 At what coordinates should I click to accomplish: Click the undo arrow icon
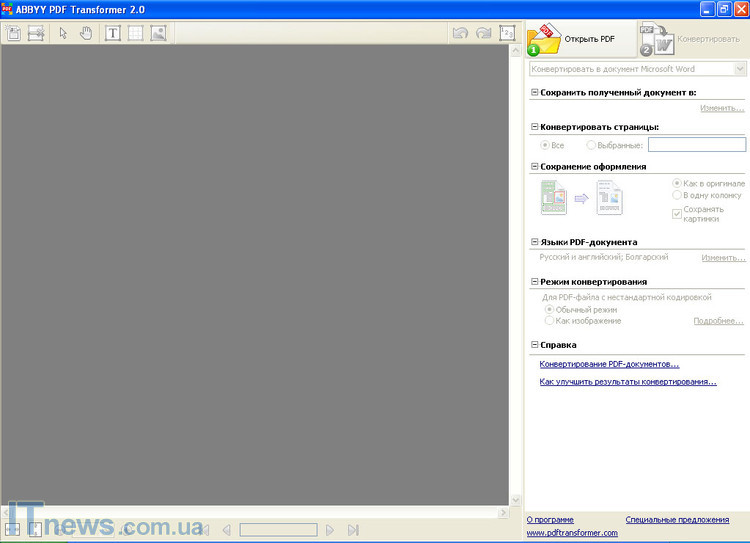(x=460, y=33)
